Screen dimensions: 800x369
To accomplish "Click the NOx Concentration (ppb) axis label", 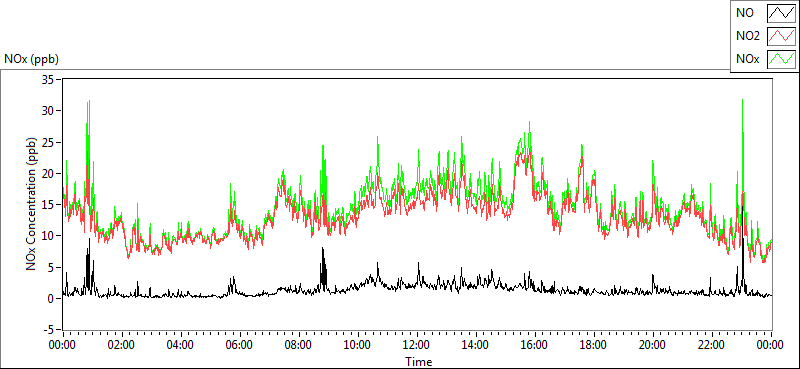I will (x=32, y=204).
